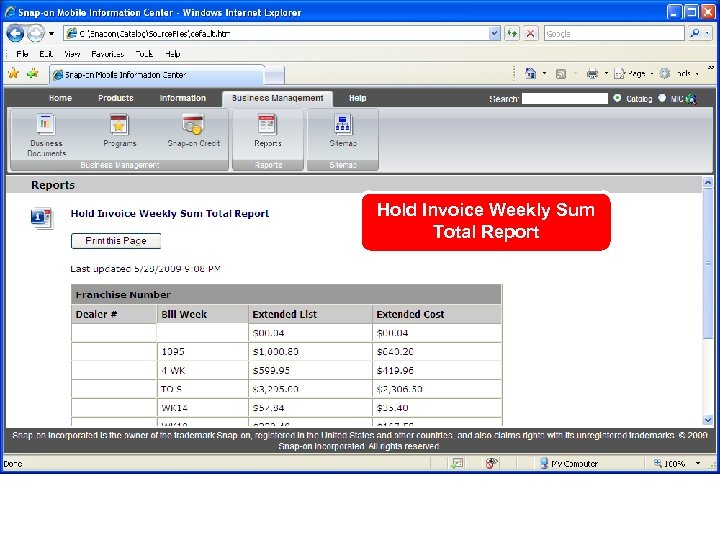Switch to the Information tab
720x540 pixels.
point(182,98)
